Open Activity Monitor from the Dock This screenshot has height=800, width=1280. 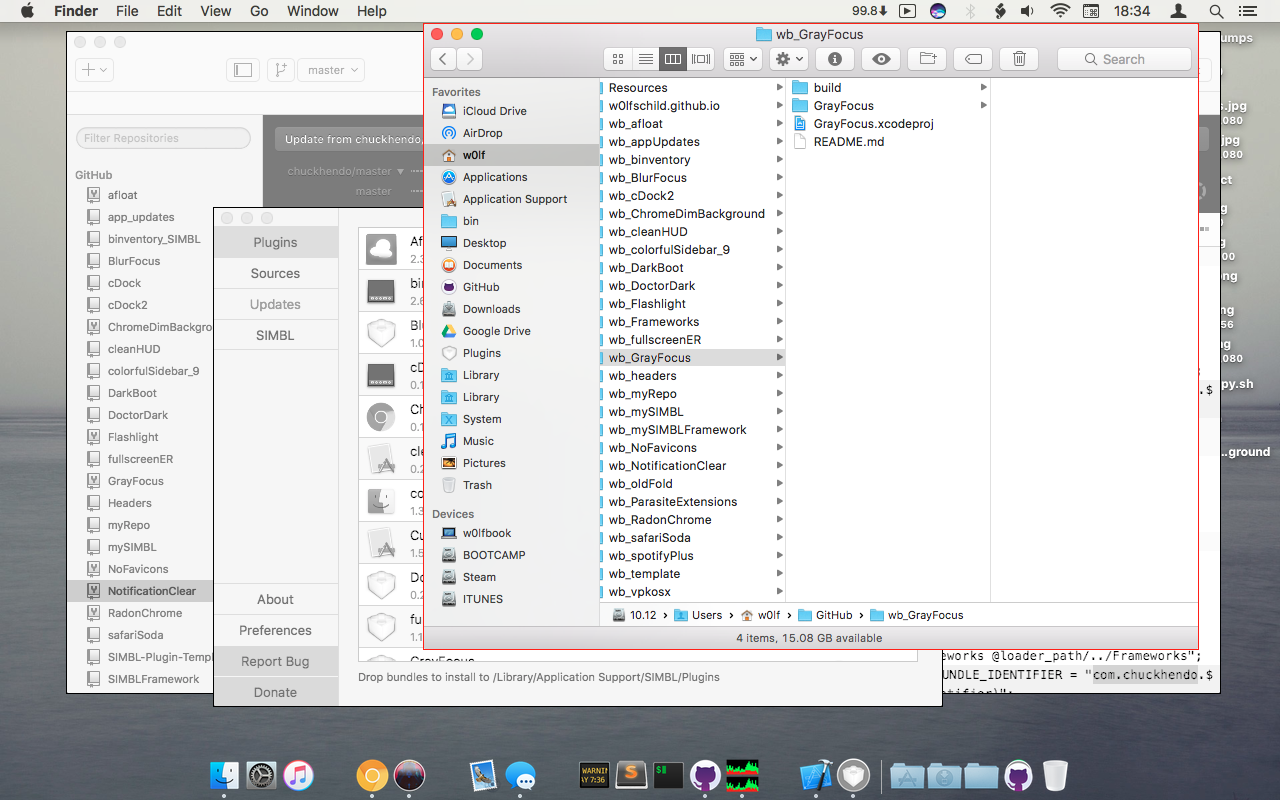[x=742, y=774]
